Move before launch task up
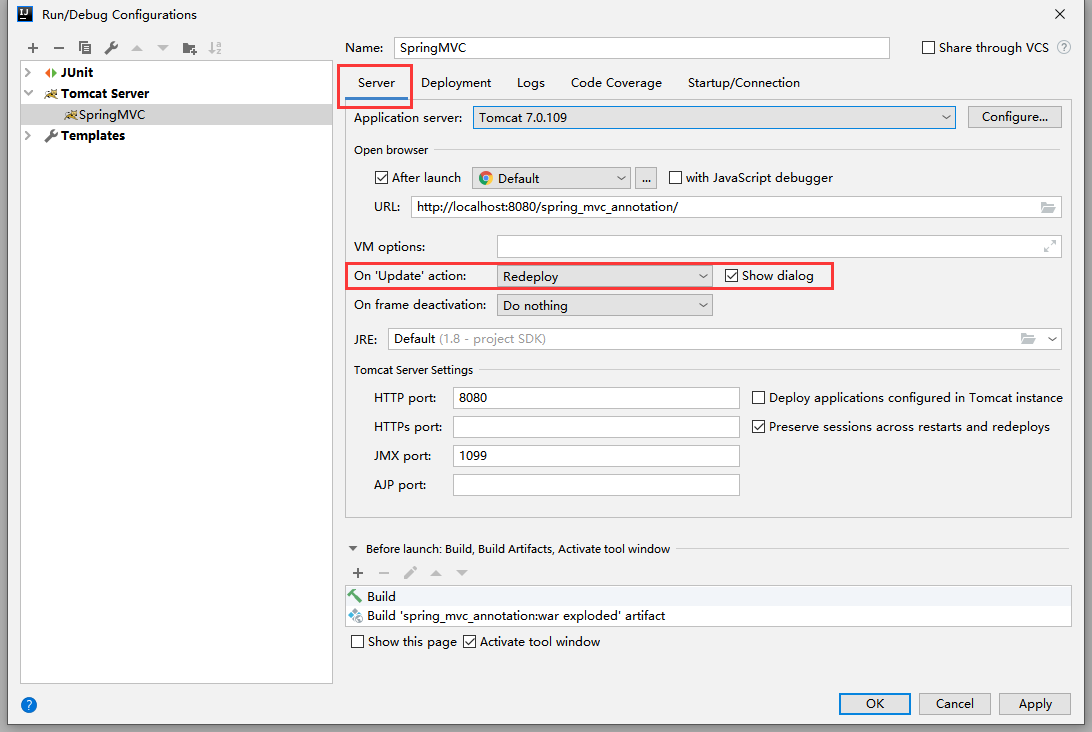This screenshot has width=1092, height=732. click(436, 573)
